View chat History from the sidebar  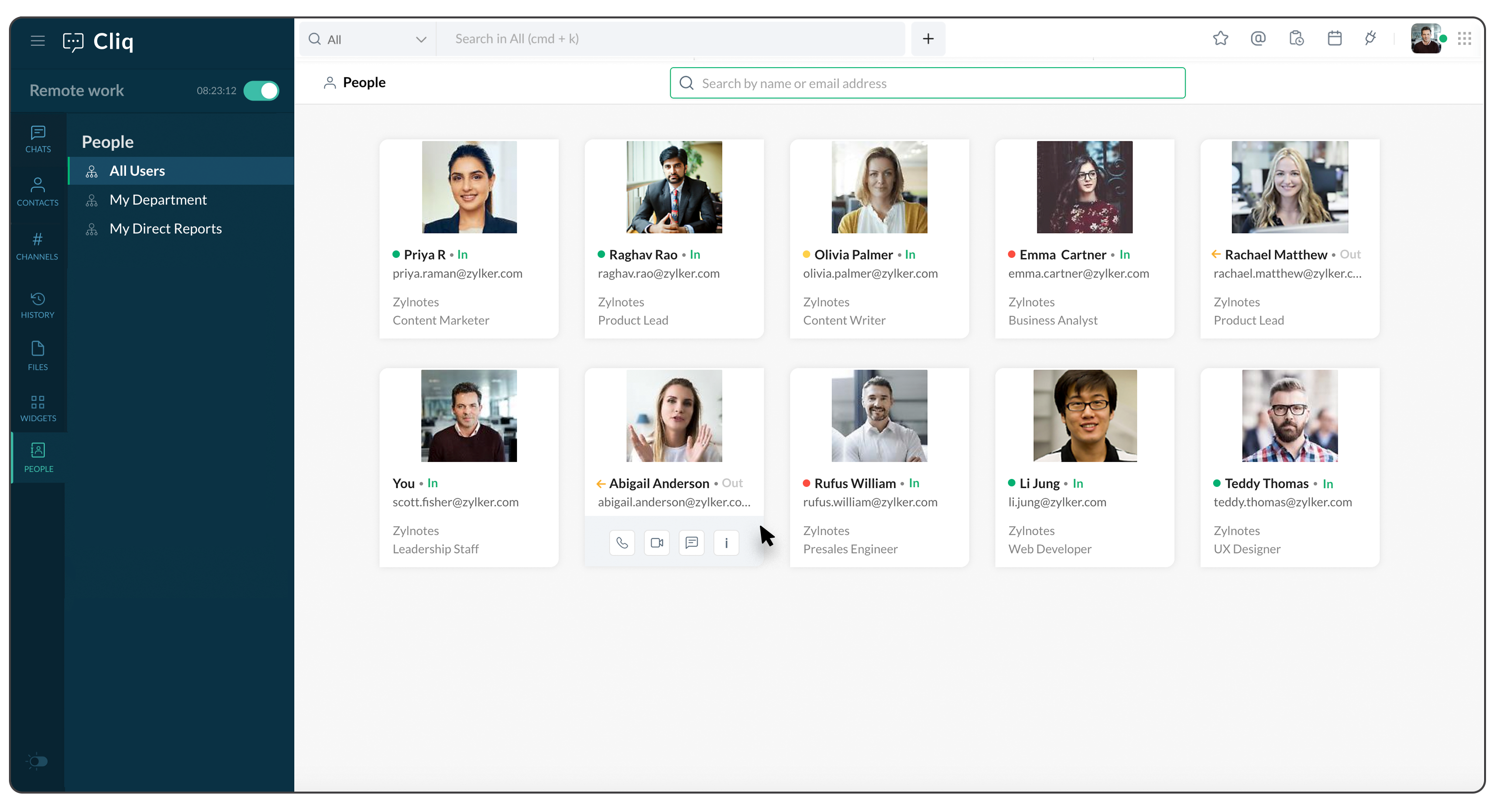pyautogui.click(x=37, y=305)
